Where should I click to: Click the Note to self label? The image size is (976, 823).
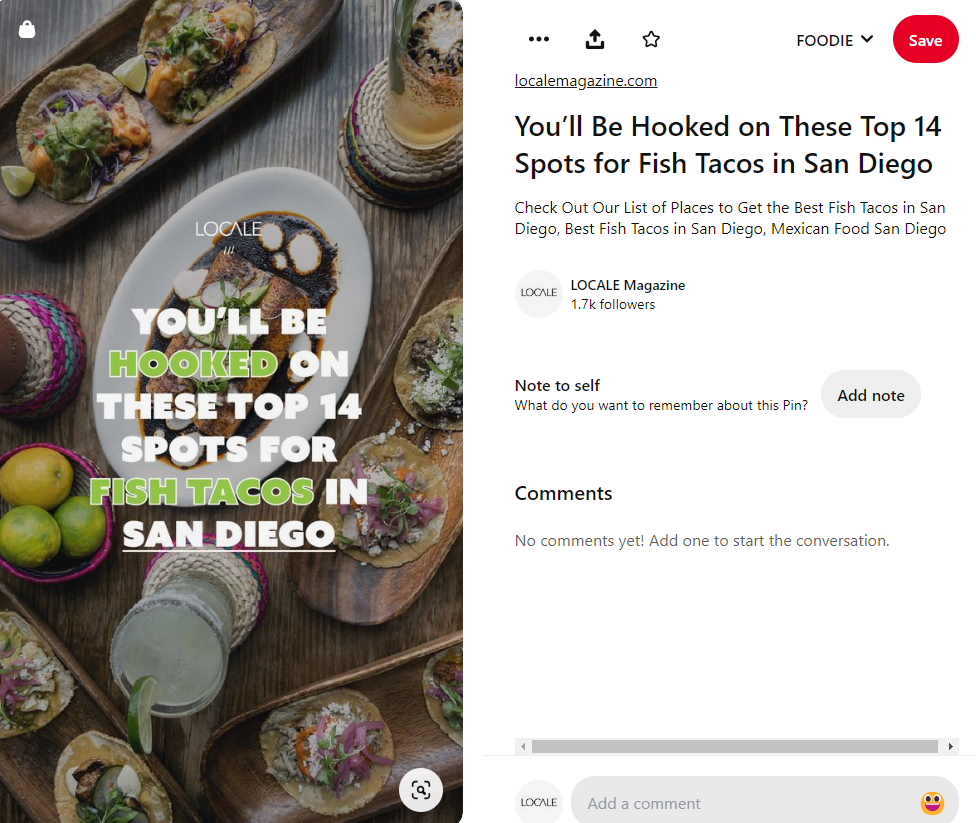(x=557, y=385)
